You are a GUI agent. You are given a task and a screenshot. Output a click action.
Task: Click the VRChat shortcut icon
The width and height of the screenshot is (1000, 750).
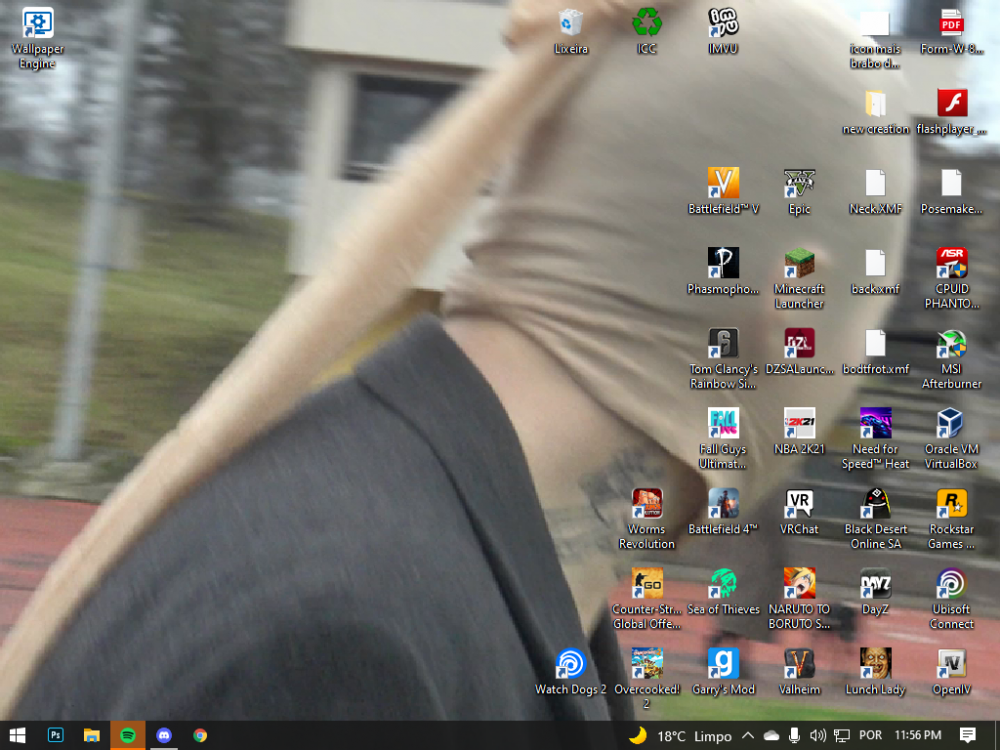point(799,504)
